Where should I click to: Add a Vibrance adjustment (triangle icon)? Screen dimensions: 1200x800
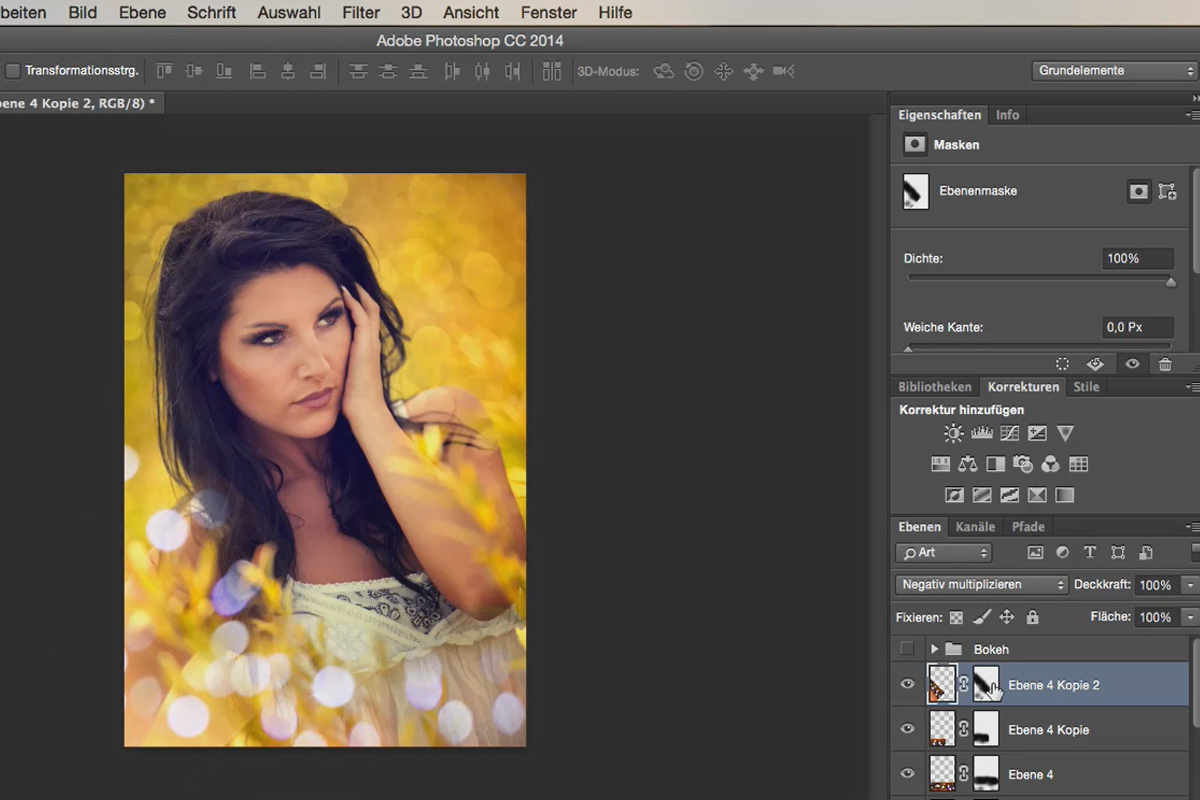[x=1065, y=434]
